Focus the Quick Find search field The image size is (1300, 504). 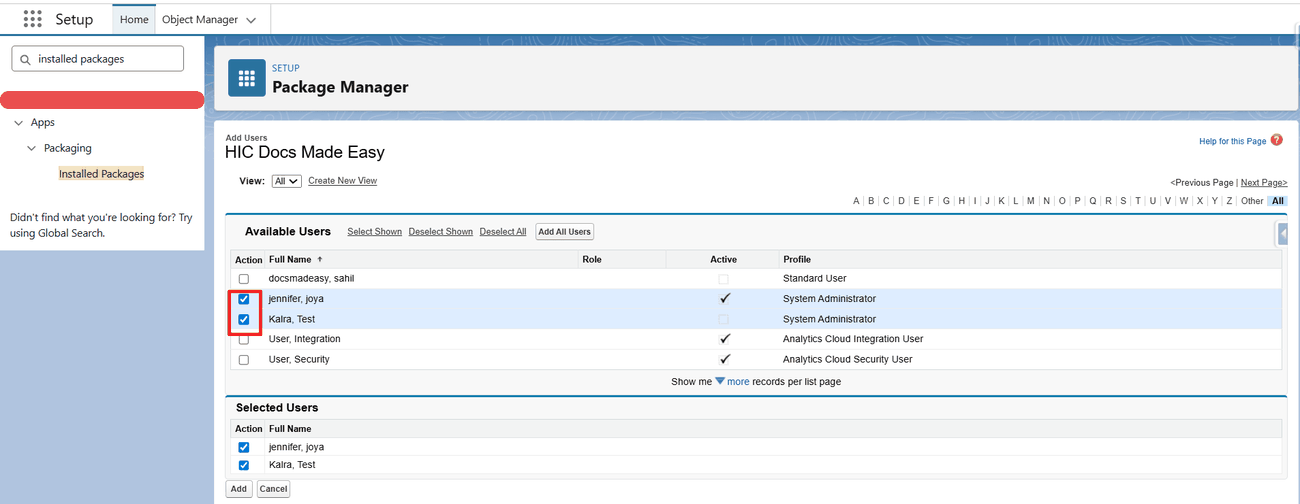(x=98, y=59)
